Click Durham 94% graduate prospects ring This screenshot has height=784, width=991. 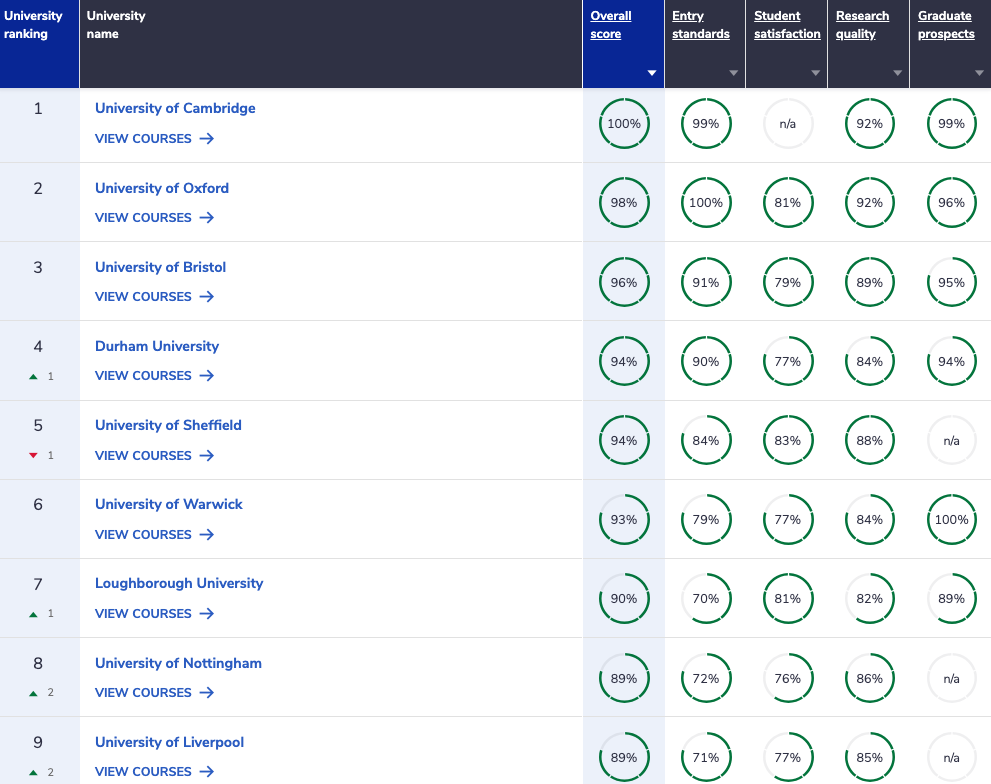[952, 361]
